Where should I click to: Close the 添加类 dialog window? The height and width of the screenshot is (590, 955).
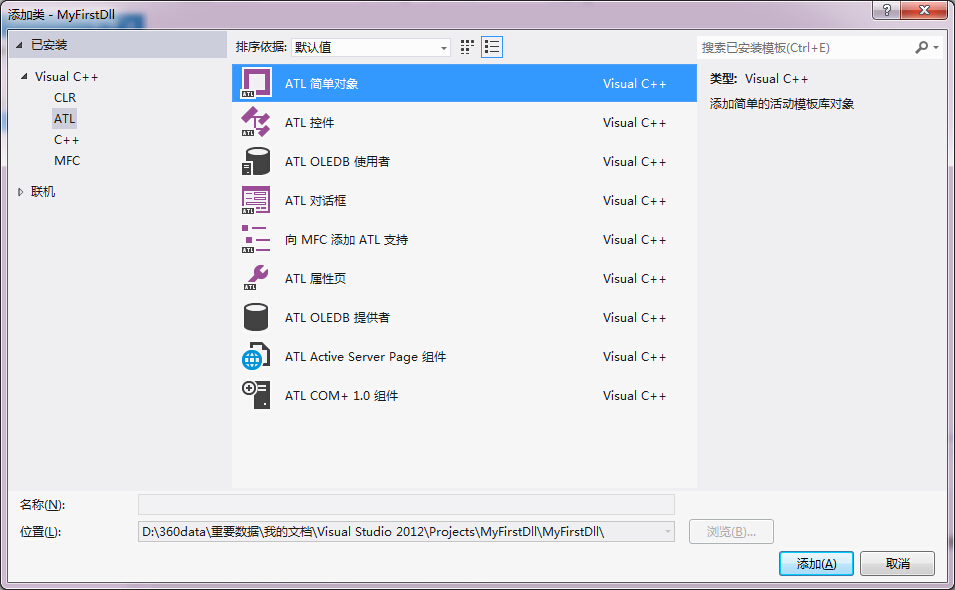coord(924,10)
